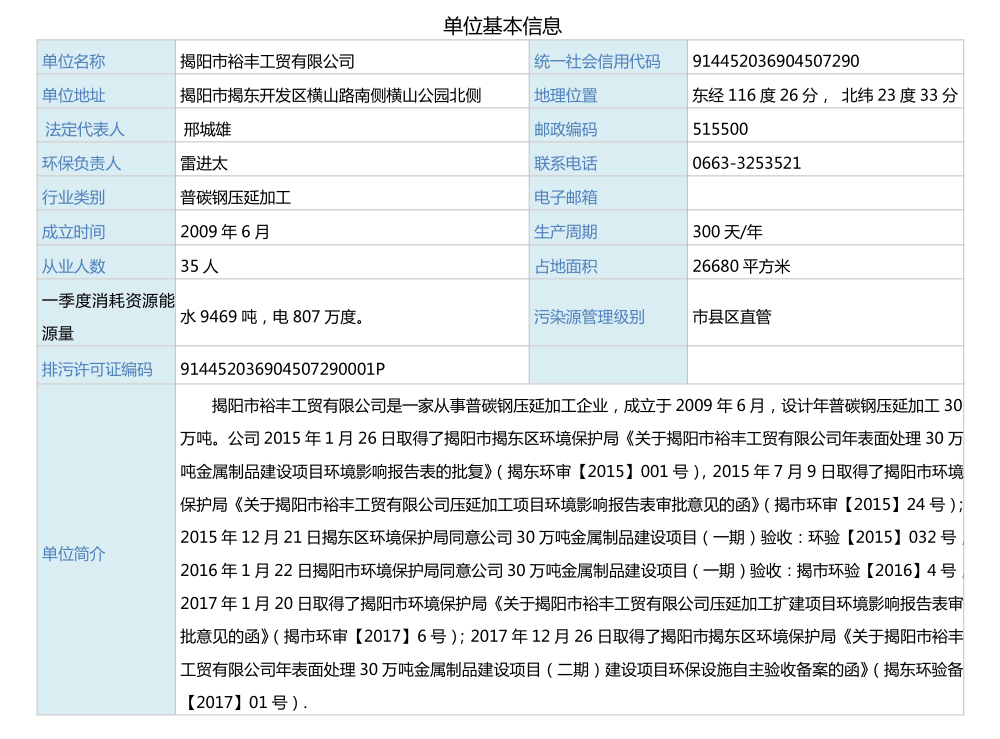Click the line containing 环验【2015】032 号

pos(571,538)
